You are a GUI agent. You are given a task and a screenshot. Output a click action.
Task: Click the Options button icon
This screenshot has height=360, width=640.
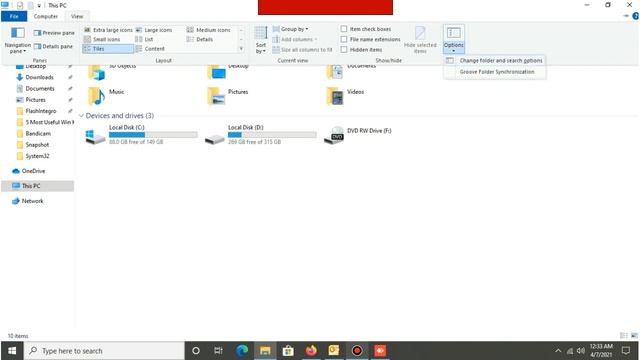(x=453, y=33)
